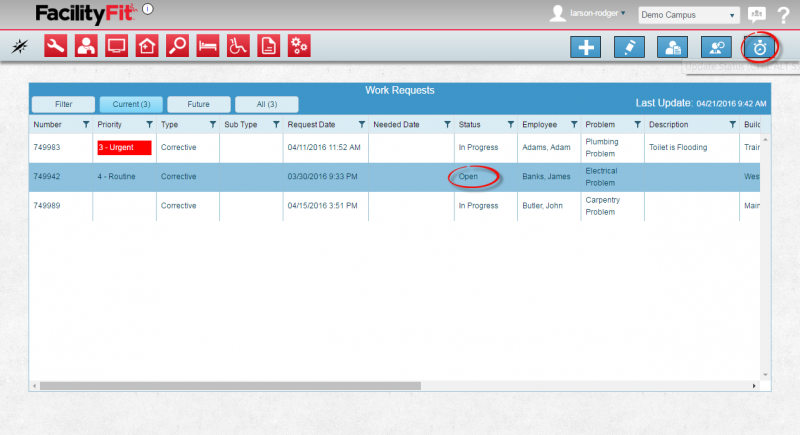Click the assign employee blue button

[716, 47]
